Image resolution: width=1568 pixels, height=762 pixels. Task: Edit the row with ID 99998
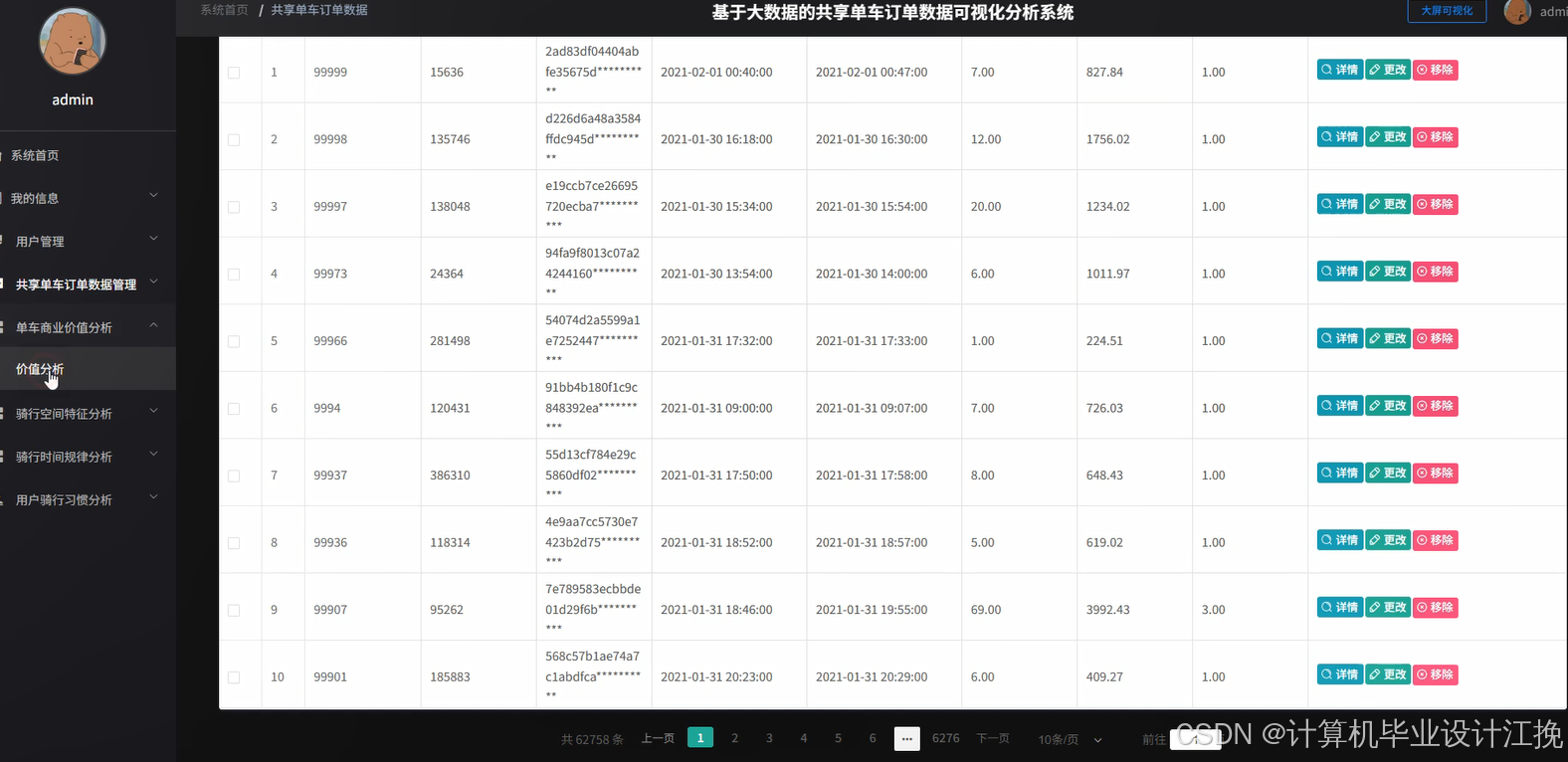click(1388, 137)
